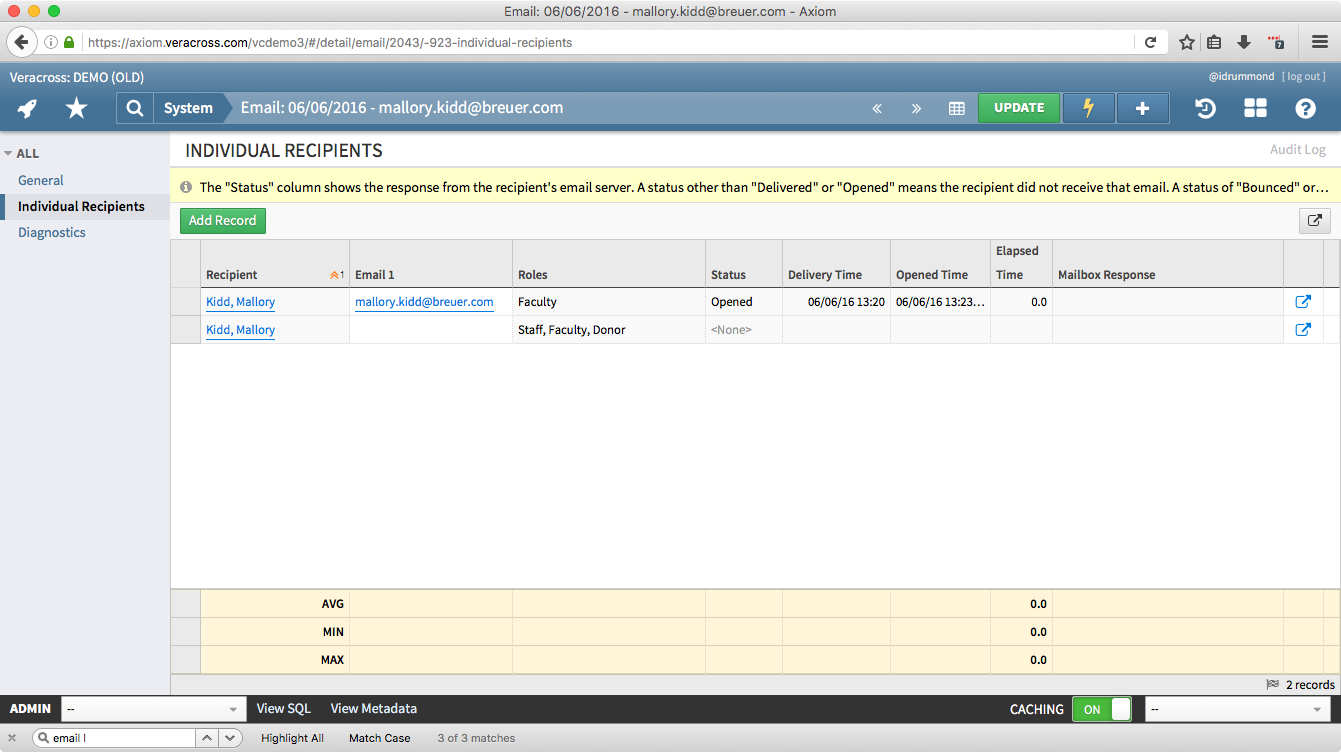The image size is (1341, 752).
Task: Click the green UPDATE button
Action: pos(1018,108)
